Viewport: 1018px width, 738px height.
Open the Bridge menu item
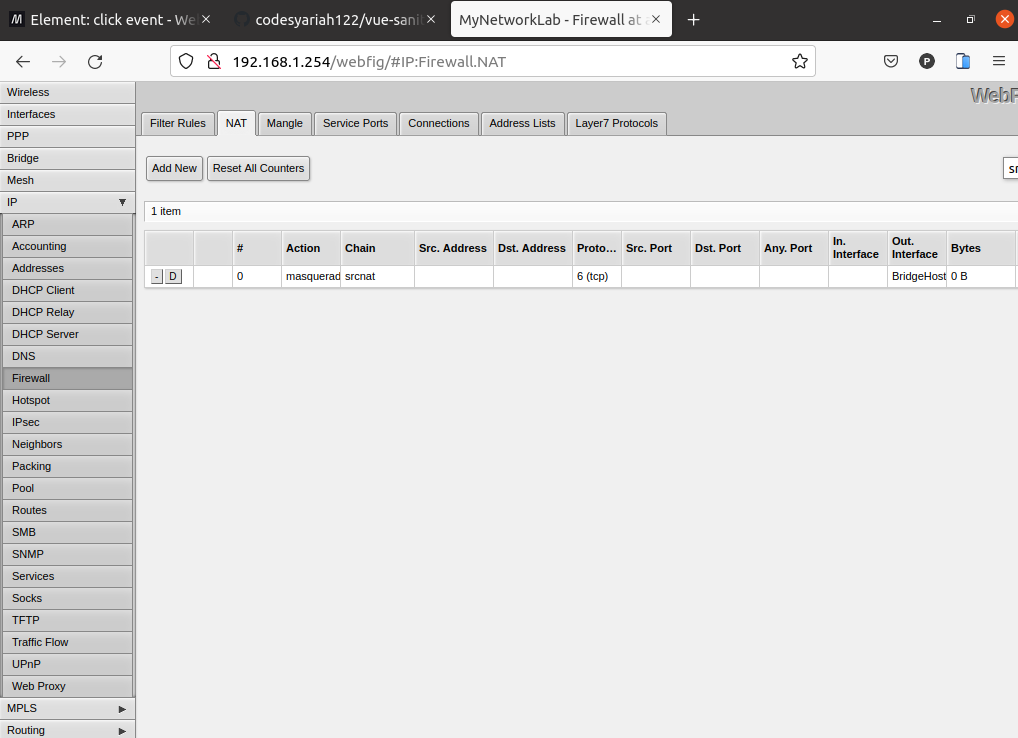tap(68, 158)
